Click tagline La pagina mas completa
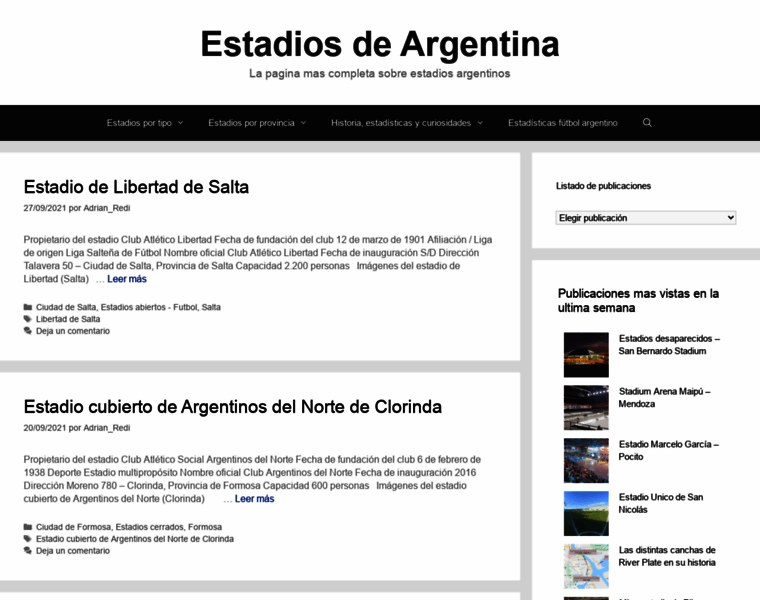Screen dimensions: 760x600 click(x=380, y=74)
